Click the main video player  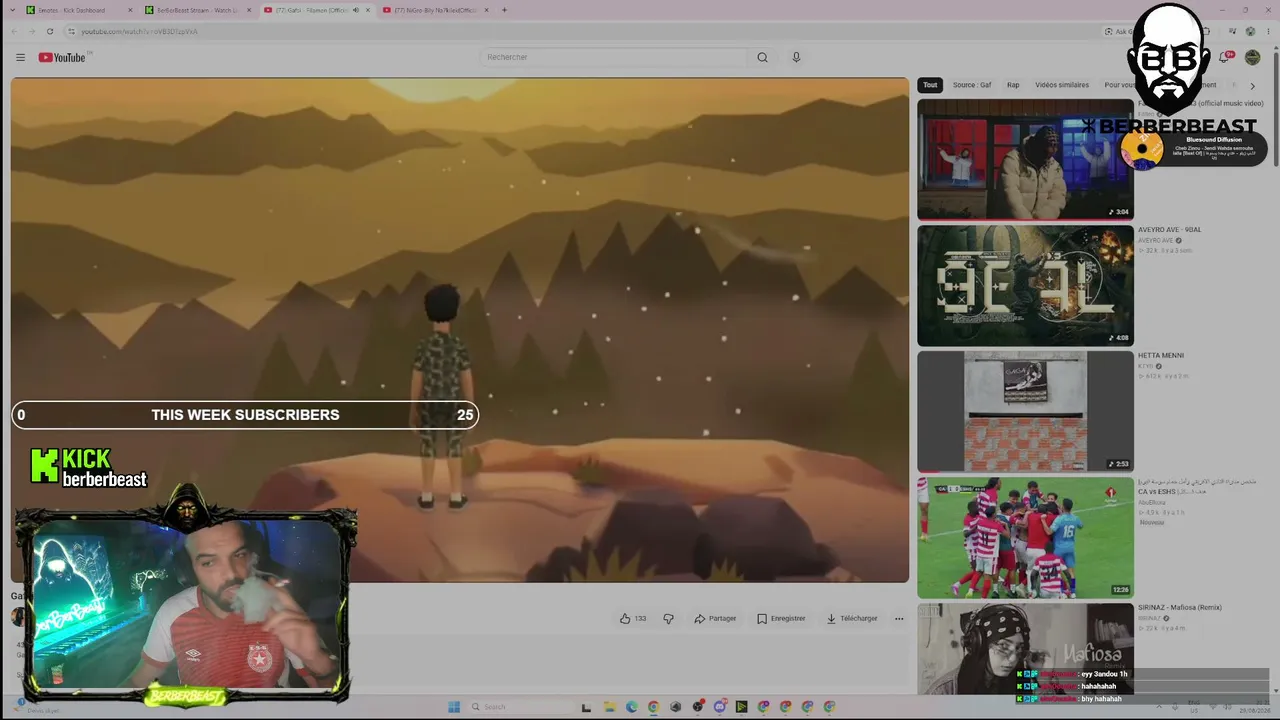pyautogui.click(x=460, y=330)
